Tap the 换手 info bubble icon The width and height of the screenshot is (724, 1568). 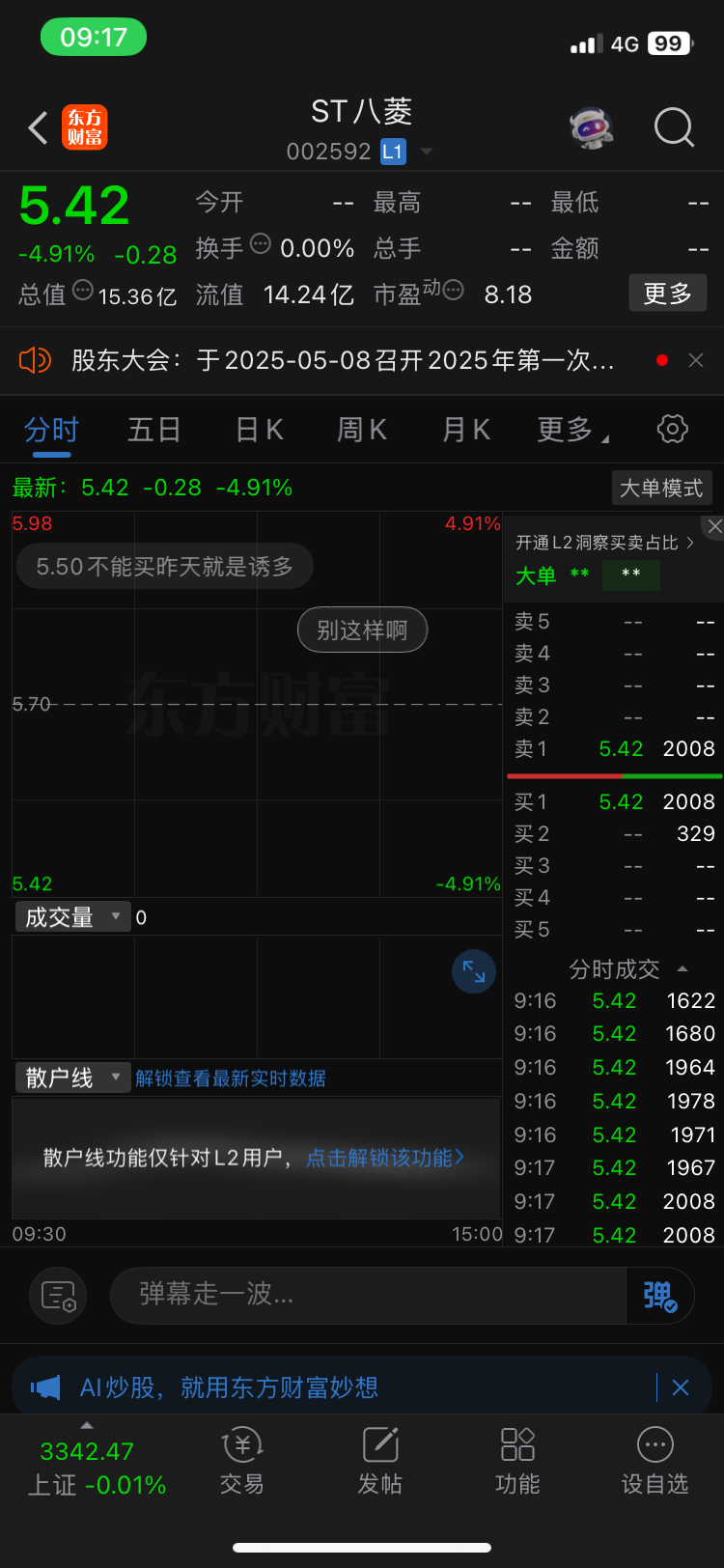point(261,244)
